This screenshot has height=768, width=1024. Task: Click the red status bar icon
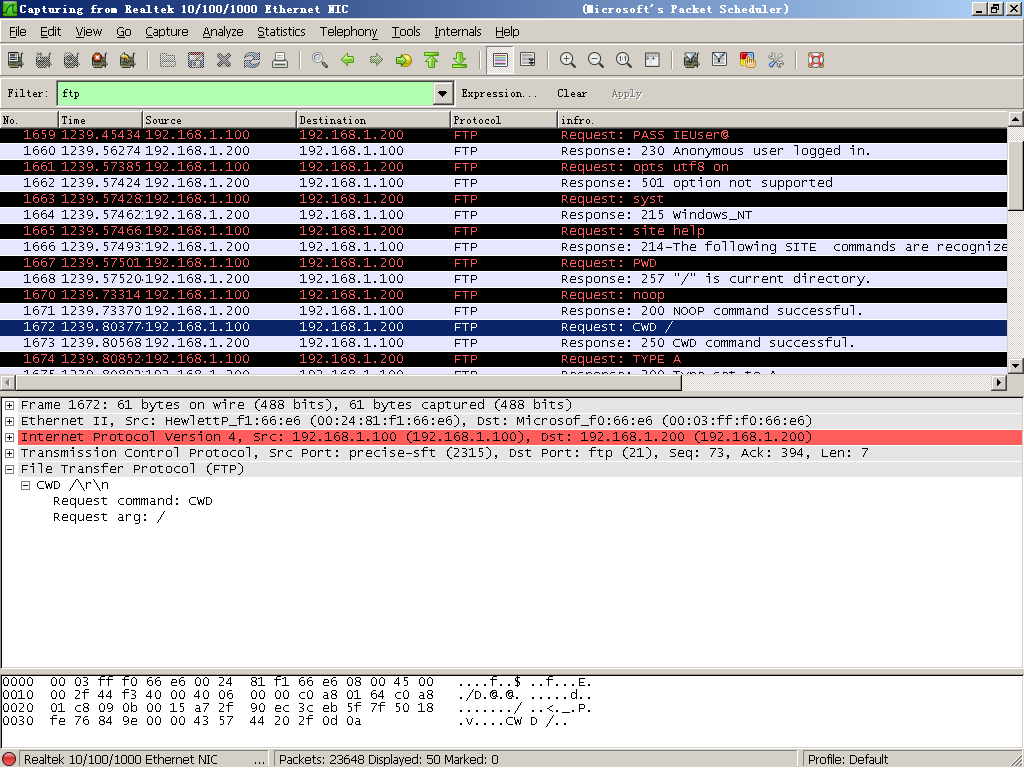click(x=9, y=760)
